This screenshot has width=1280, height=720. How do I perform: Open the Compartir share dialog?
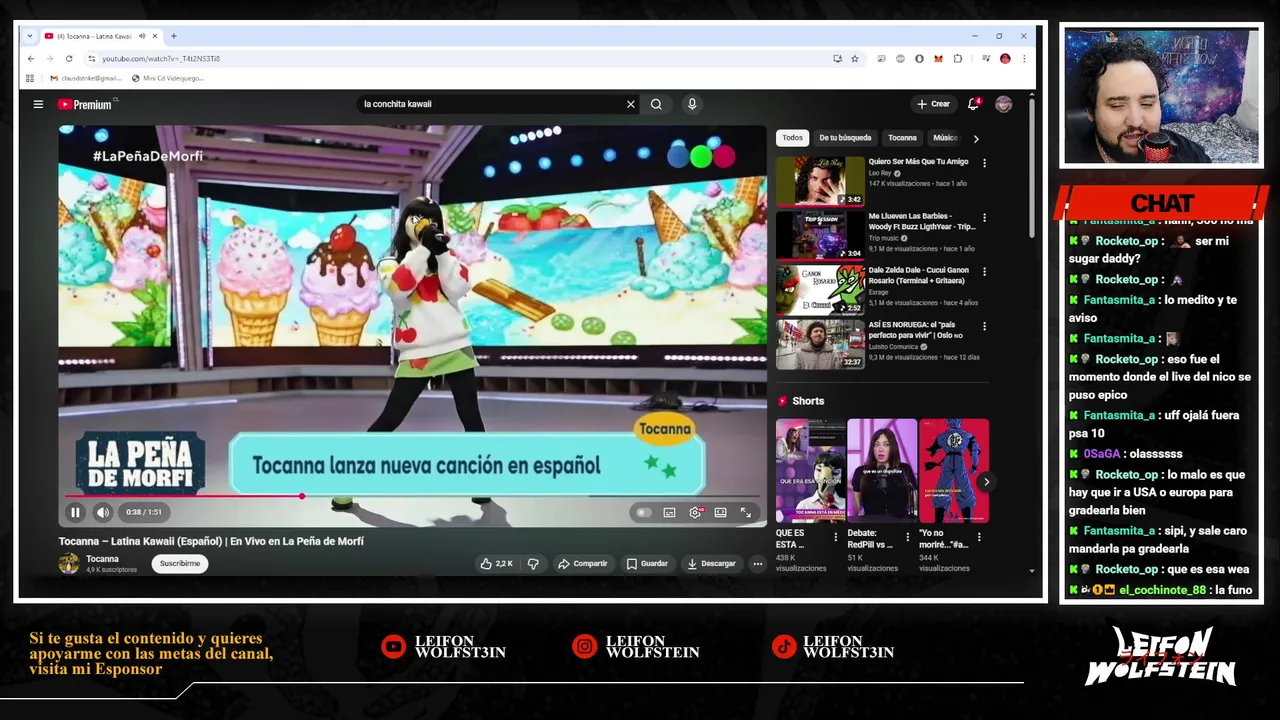[583, 564]
